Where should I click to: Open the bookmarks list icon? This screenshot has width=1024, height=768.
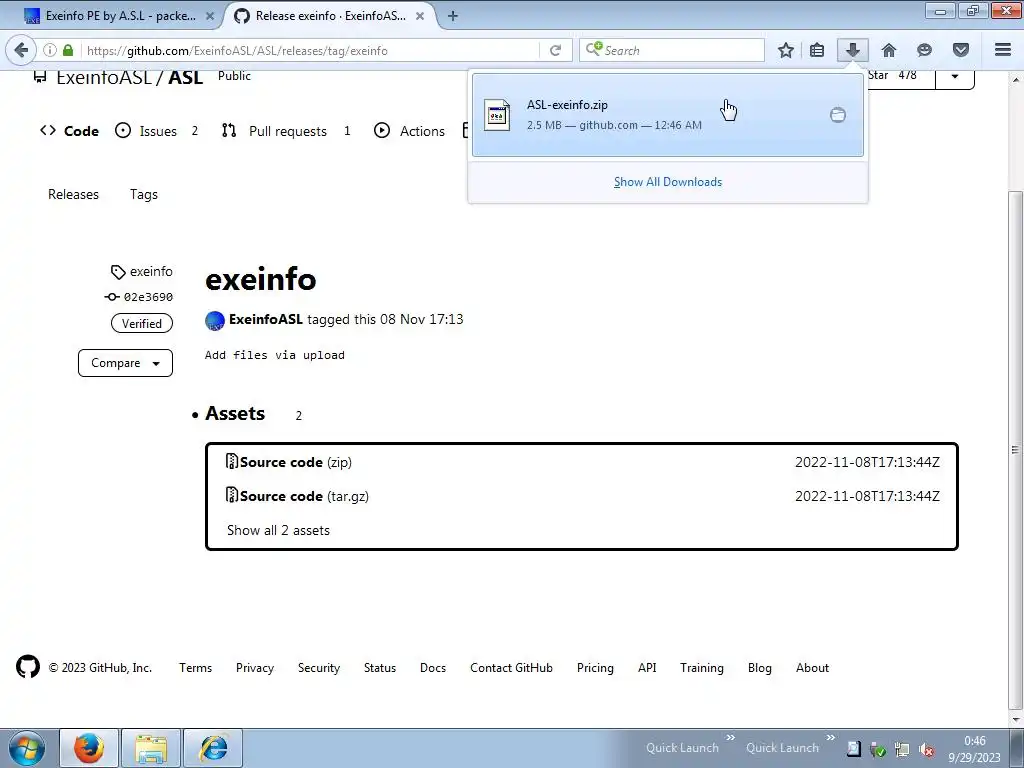[x=817, y=50]
